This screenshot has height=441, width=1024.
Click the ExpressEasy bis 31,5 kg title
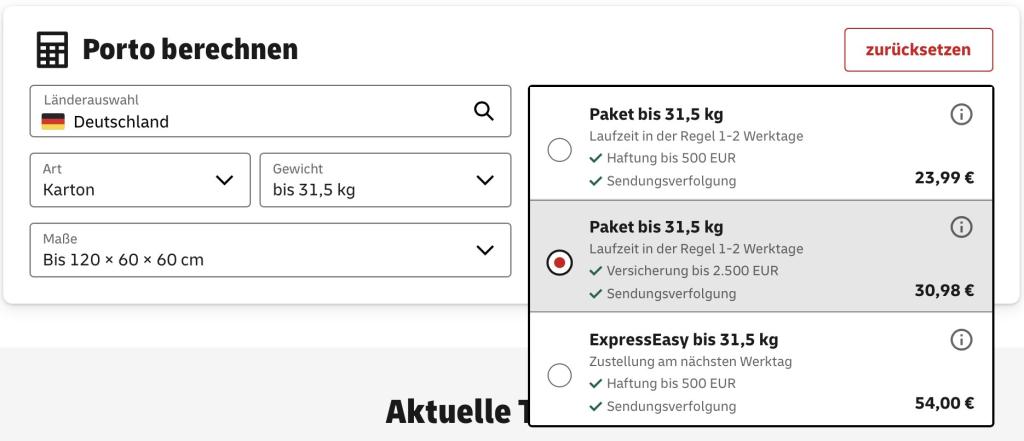pyautogui.click(x=684, y=340)
